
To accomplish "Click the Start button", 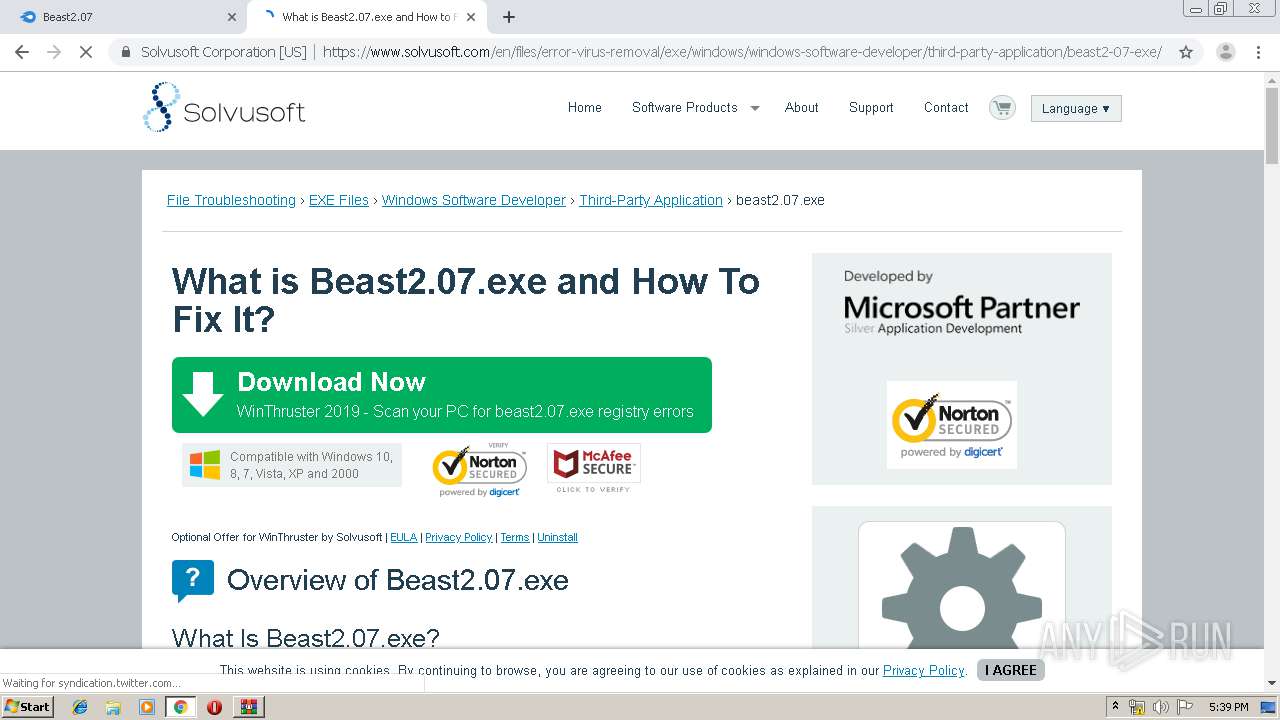I will coord(27,707).
